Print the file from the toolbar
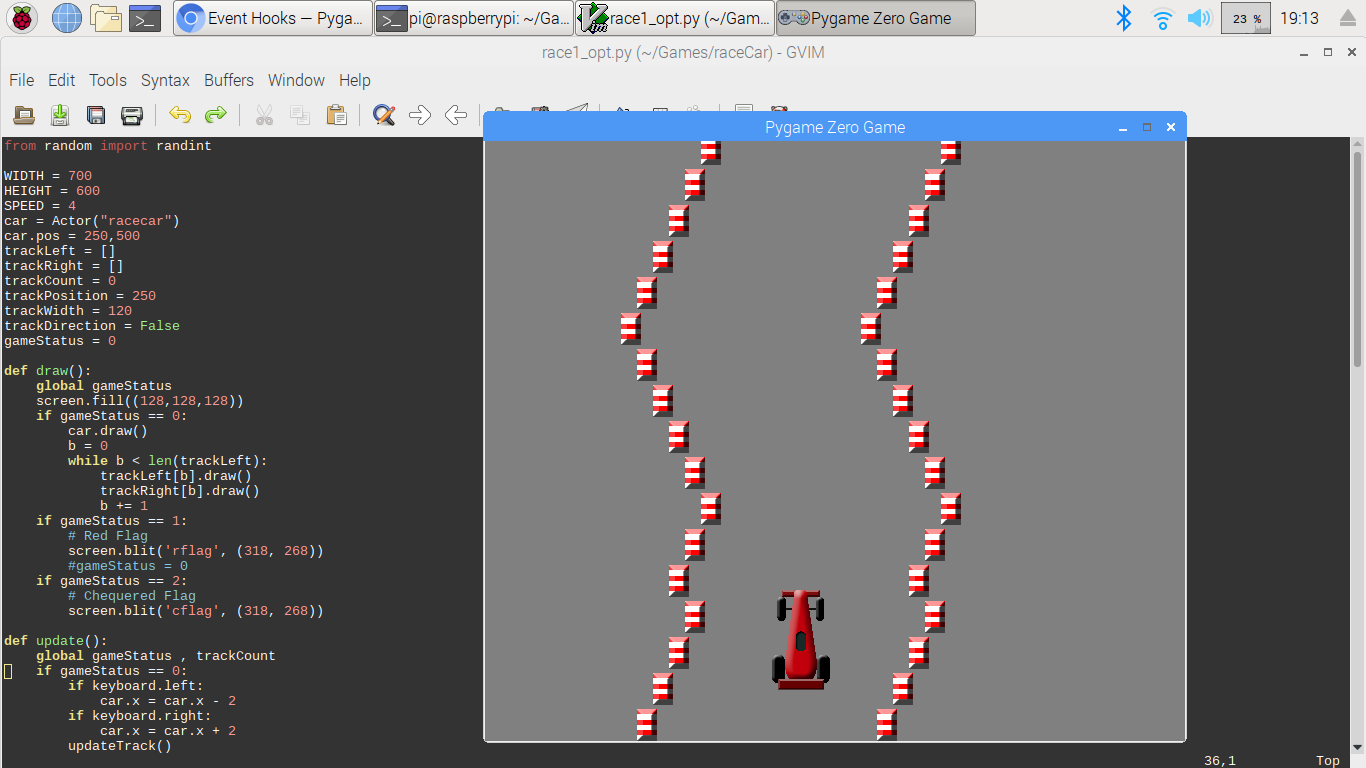This screenshot has height=768, width=1366. point(131,115)
